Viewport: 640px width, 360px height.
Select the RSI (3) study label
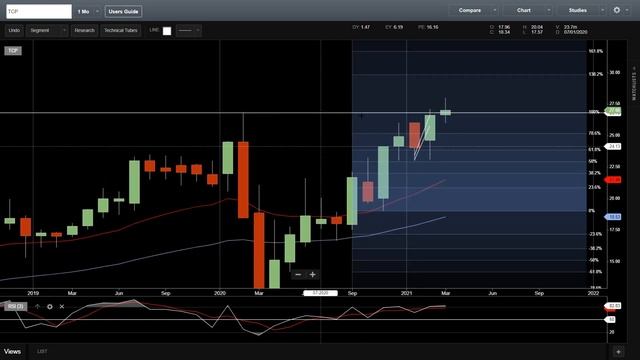(x=16, y=307)
